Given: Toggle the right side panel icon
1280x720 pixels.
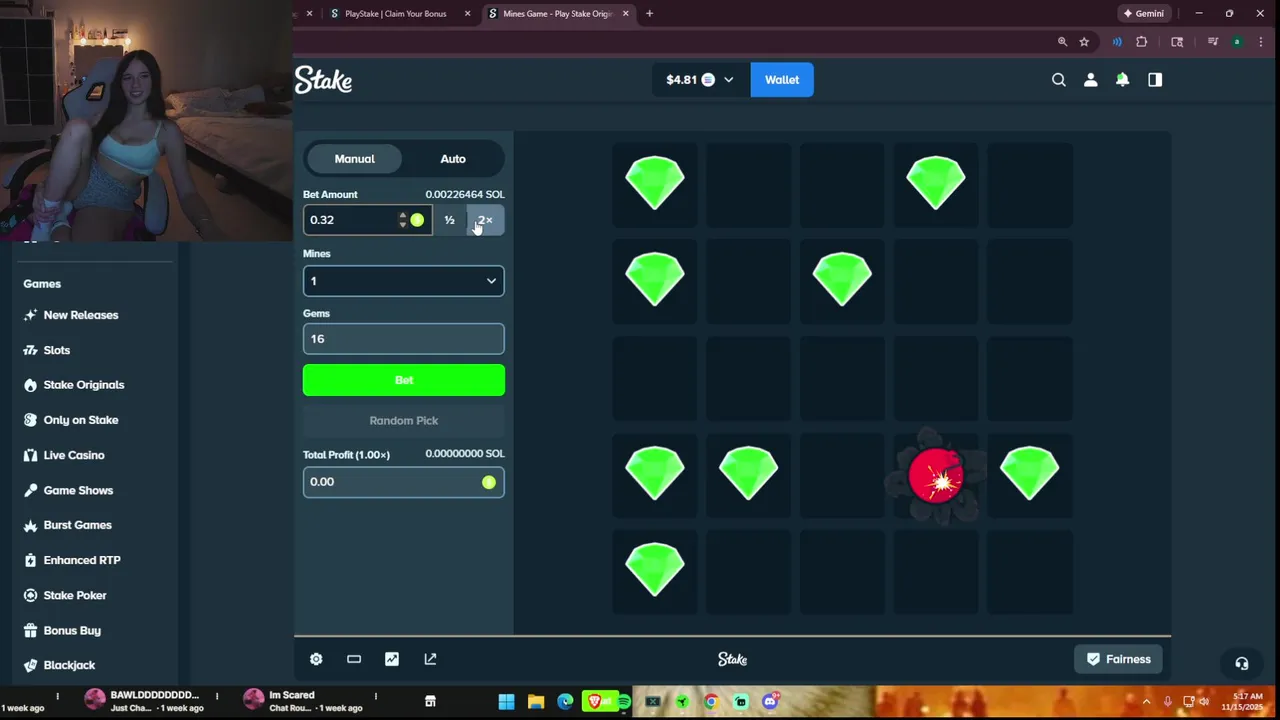Looking at the screenshot, I should pyautogui.click(x=1155, y=80).
